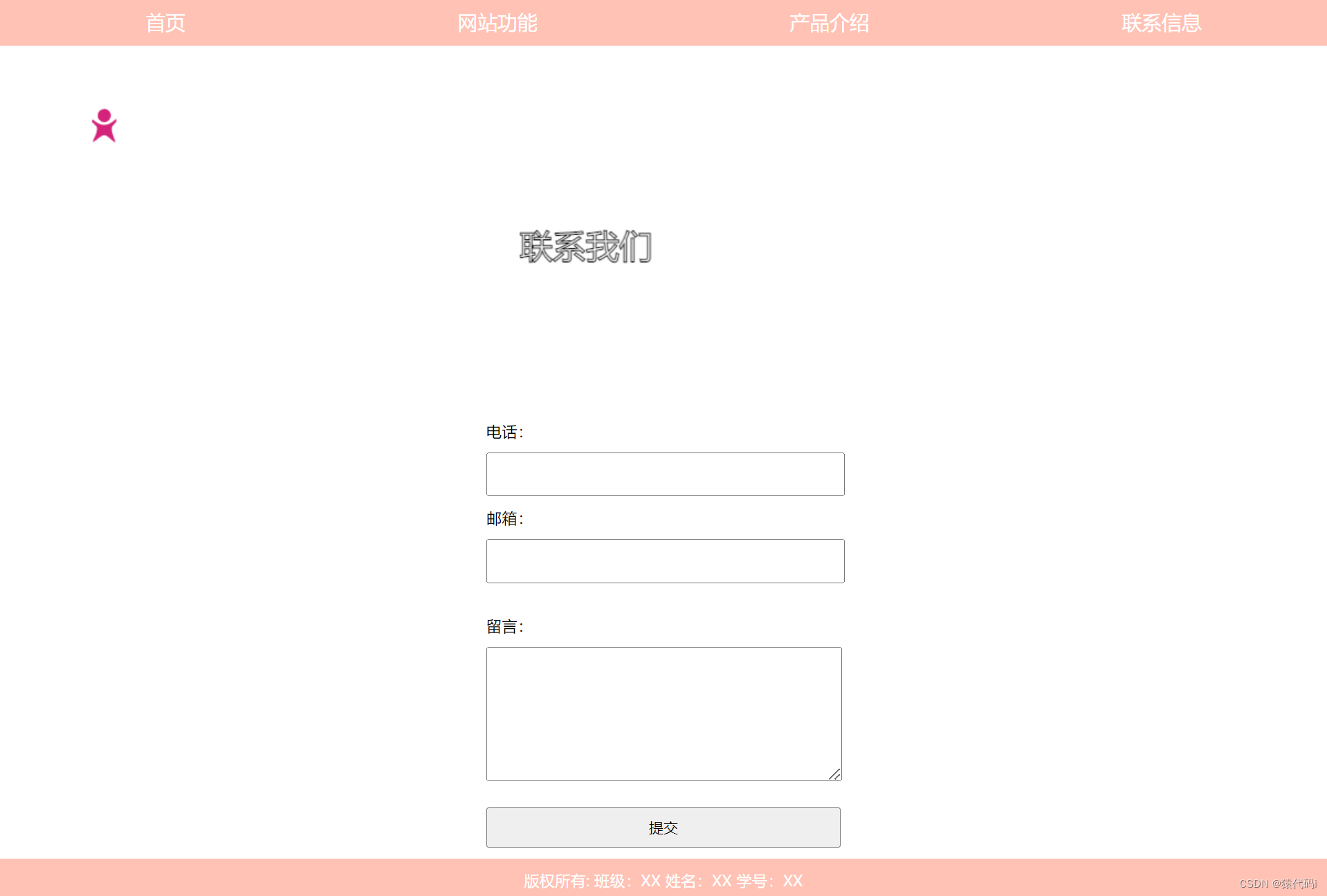Click inside the 留言 message textarea
The height and width of the screenshot is (896, 1327).
pos(664,714)
